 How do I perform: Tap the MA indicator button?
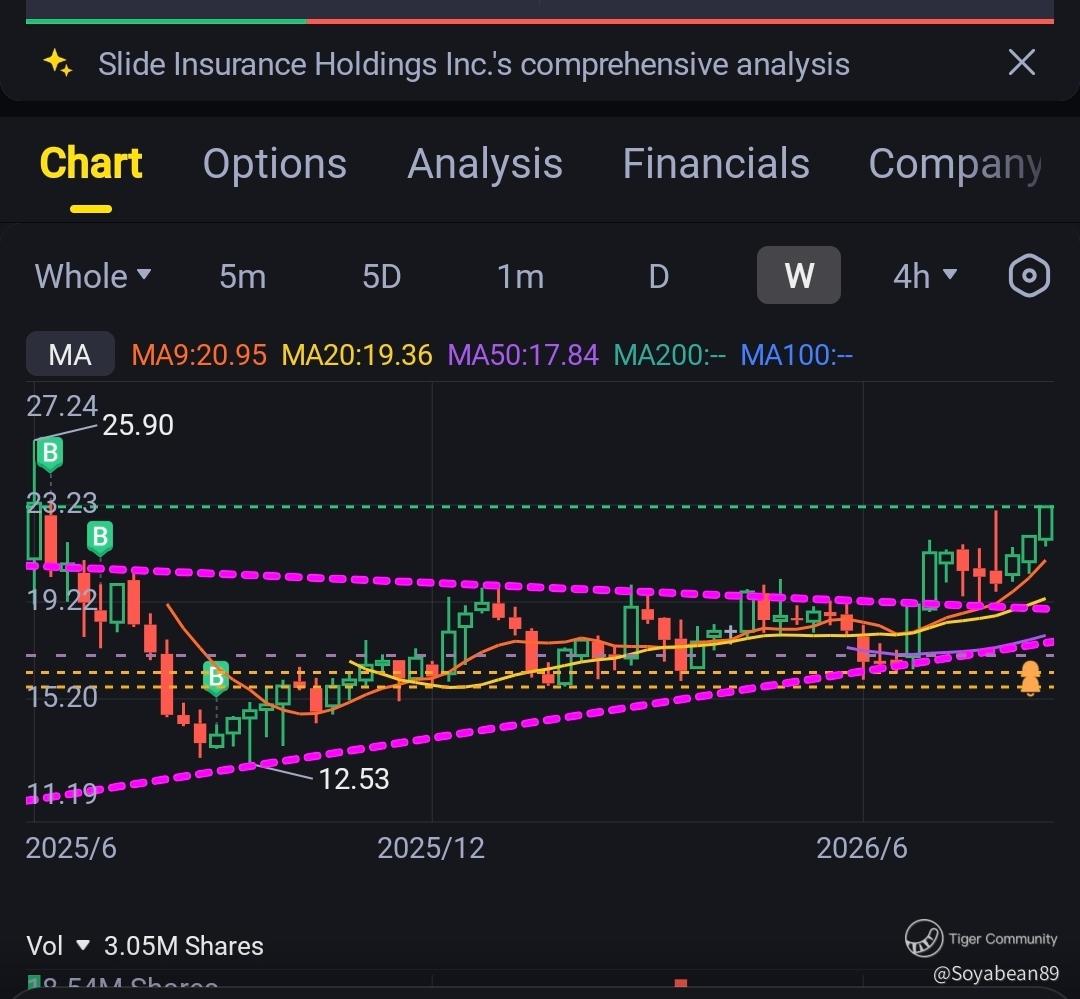click(70, 354)
